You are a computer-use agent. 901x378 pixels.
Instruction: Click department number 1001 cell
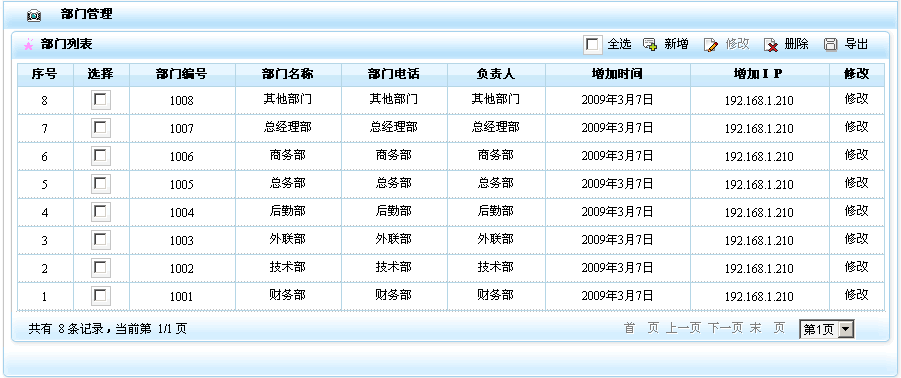click(x=182, y=296)
